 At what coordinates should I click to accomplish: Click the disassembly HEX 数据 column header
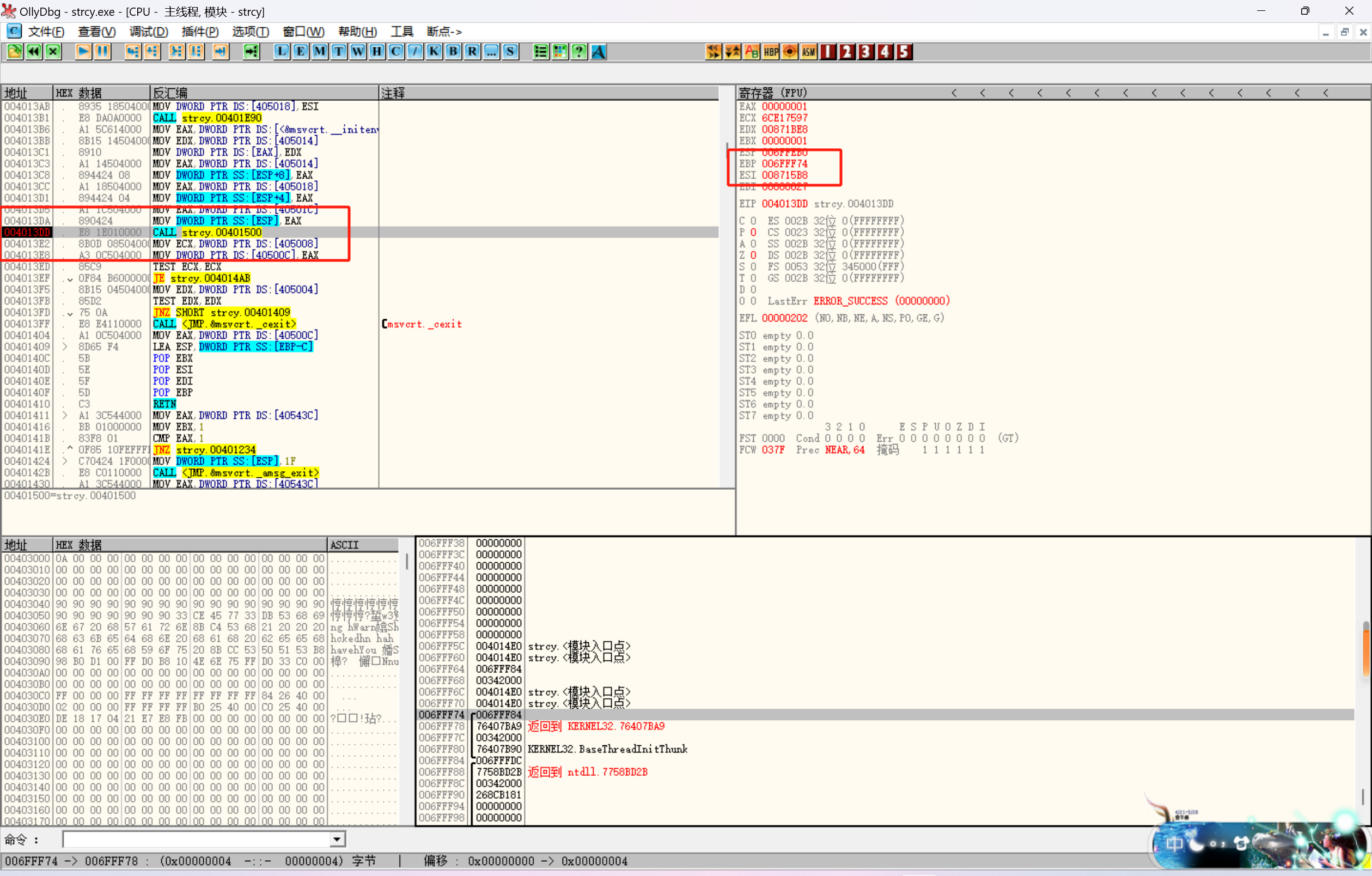(101, 93)
